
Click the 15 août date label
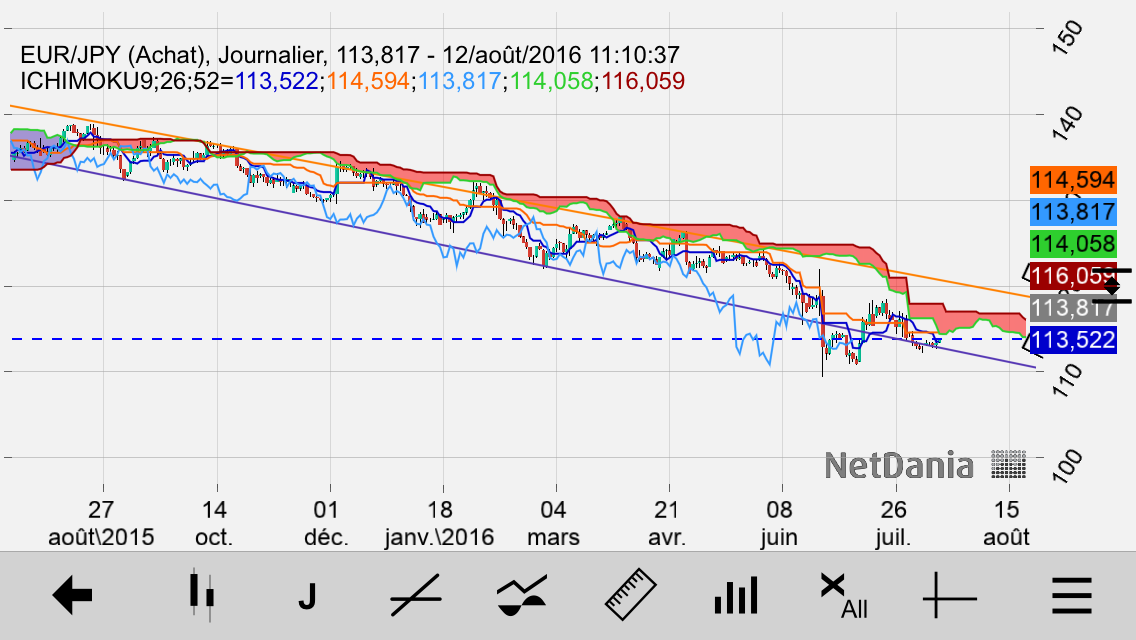[x=1006, y=523]
